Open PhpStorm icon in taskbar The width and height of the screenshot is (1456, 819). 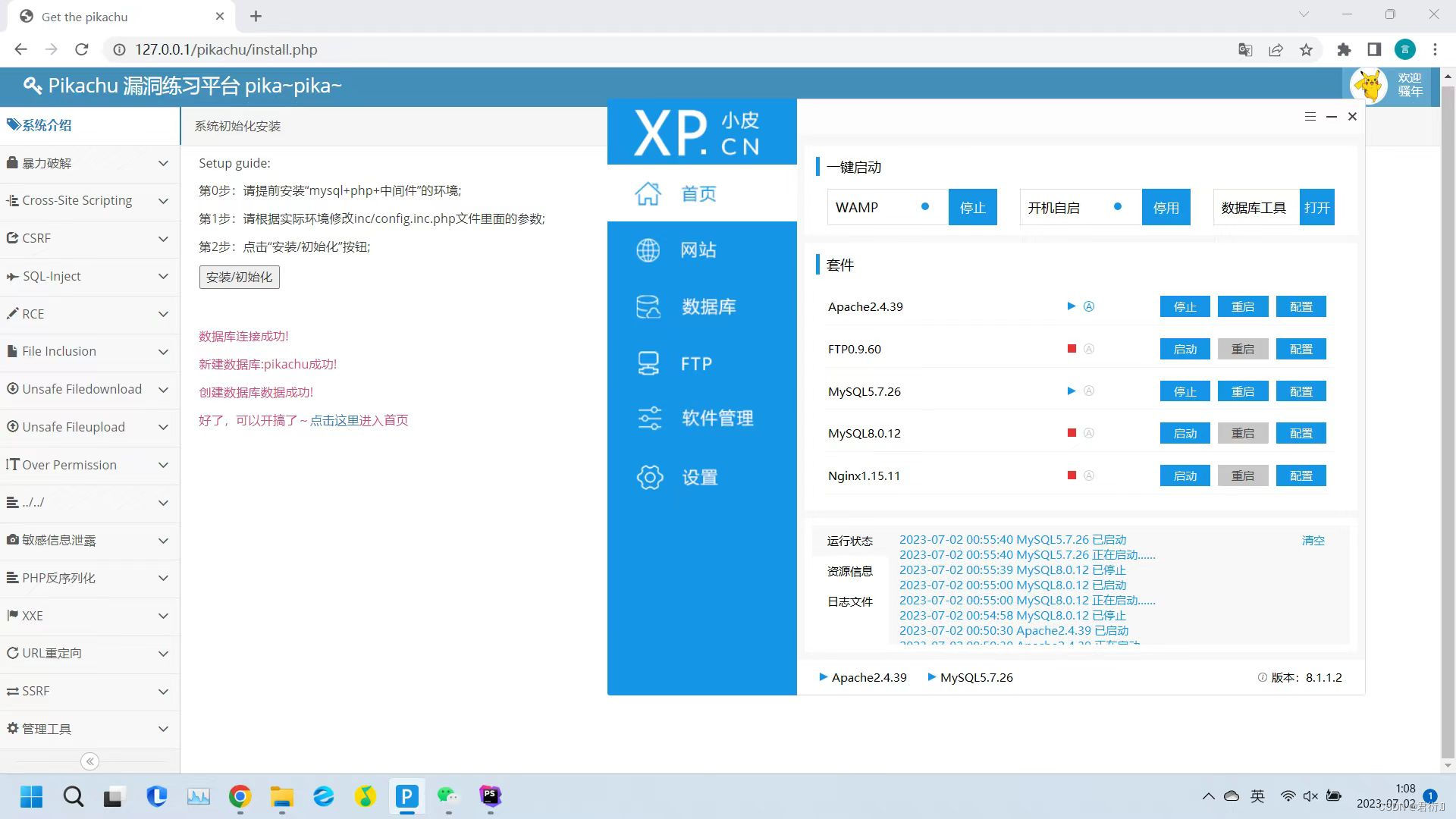click(x=490, y=796)
